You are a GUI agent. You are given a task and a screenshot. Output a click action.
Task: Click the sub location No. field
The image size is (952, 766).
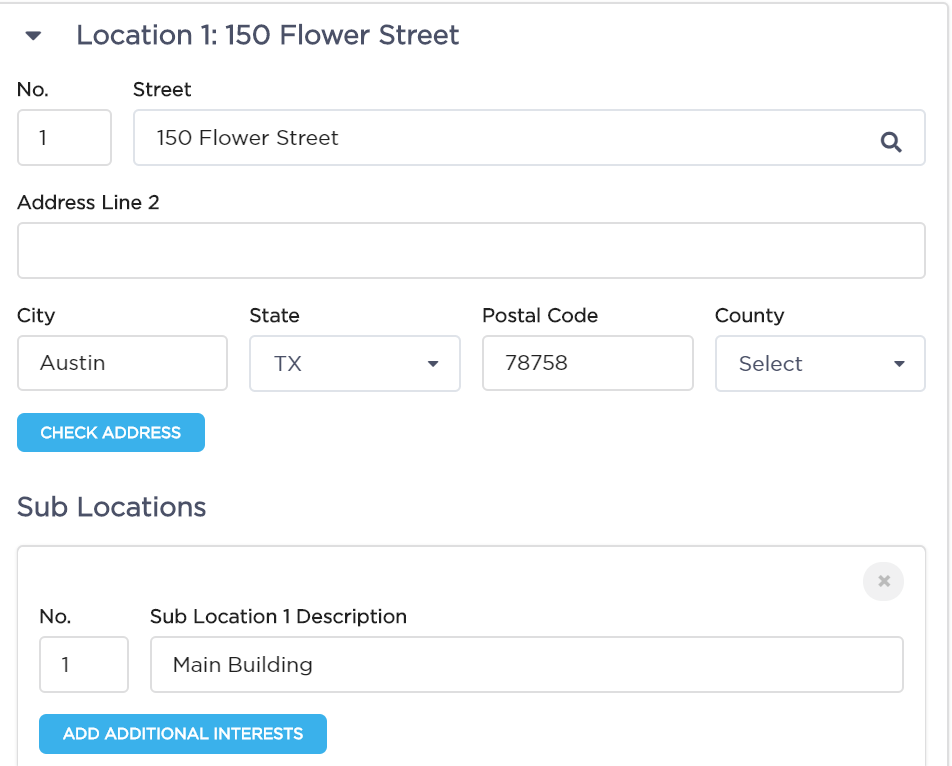click(x=84, y=665)
